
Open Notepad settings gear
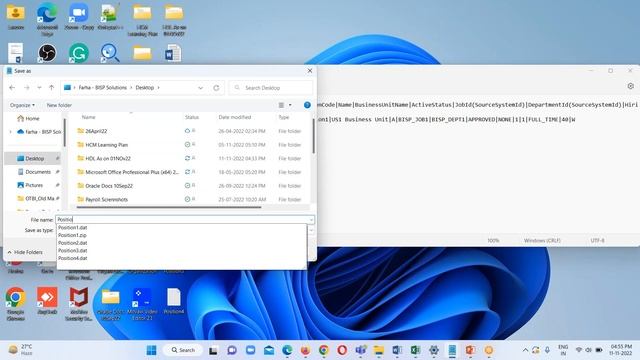coord(631,86)
